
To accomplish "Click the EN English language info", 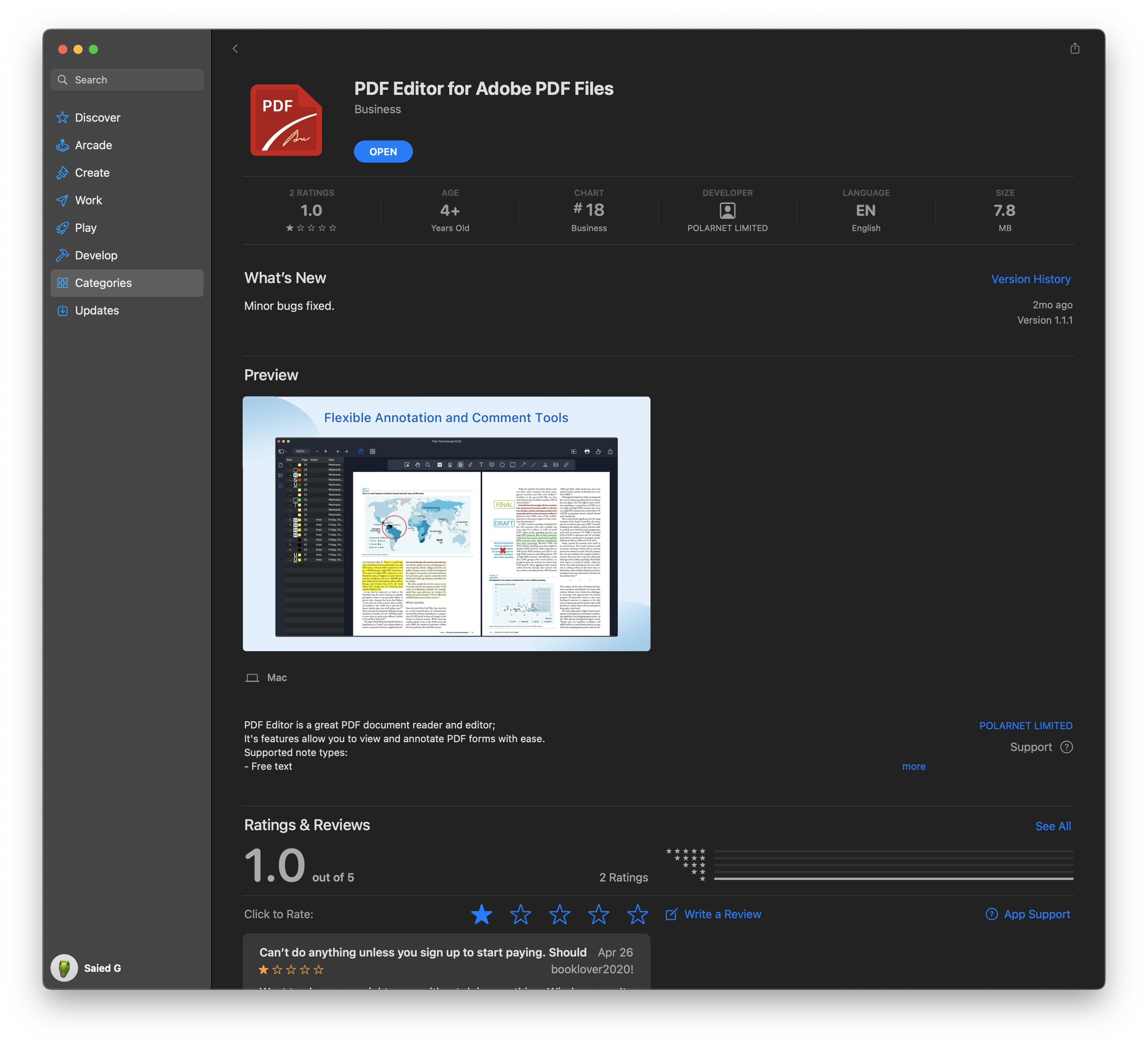I will coord(866,211).
